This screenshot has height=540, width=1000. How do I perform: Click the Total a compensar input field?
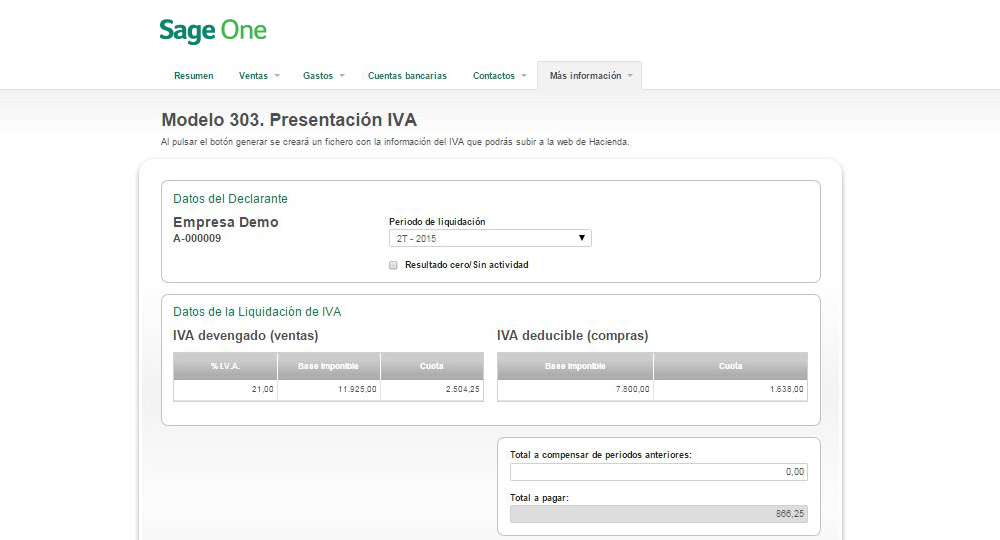[658, 472]
